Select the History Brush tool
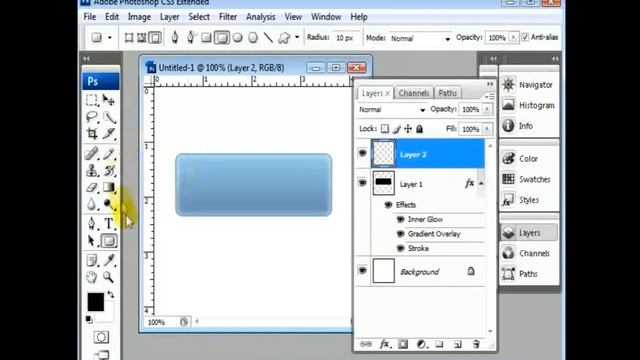The image size is (640, 360). [x=109, y=170]
